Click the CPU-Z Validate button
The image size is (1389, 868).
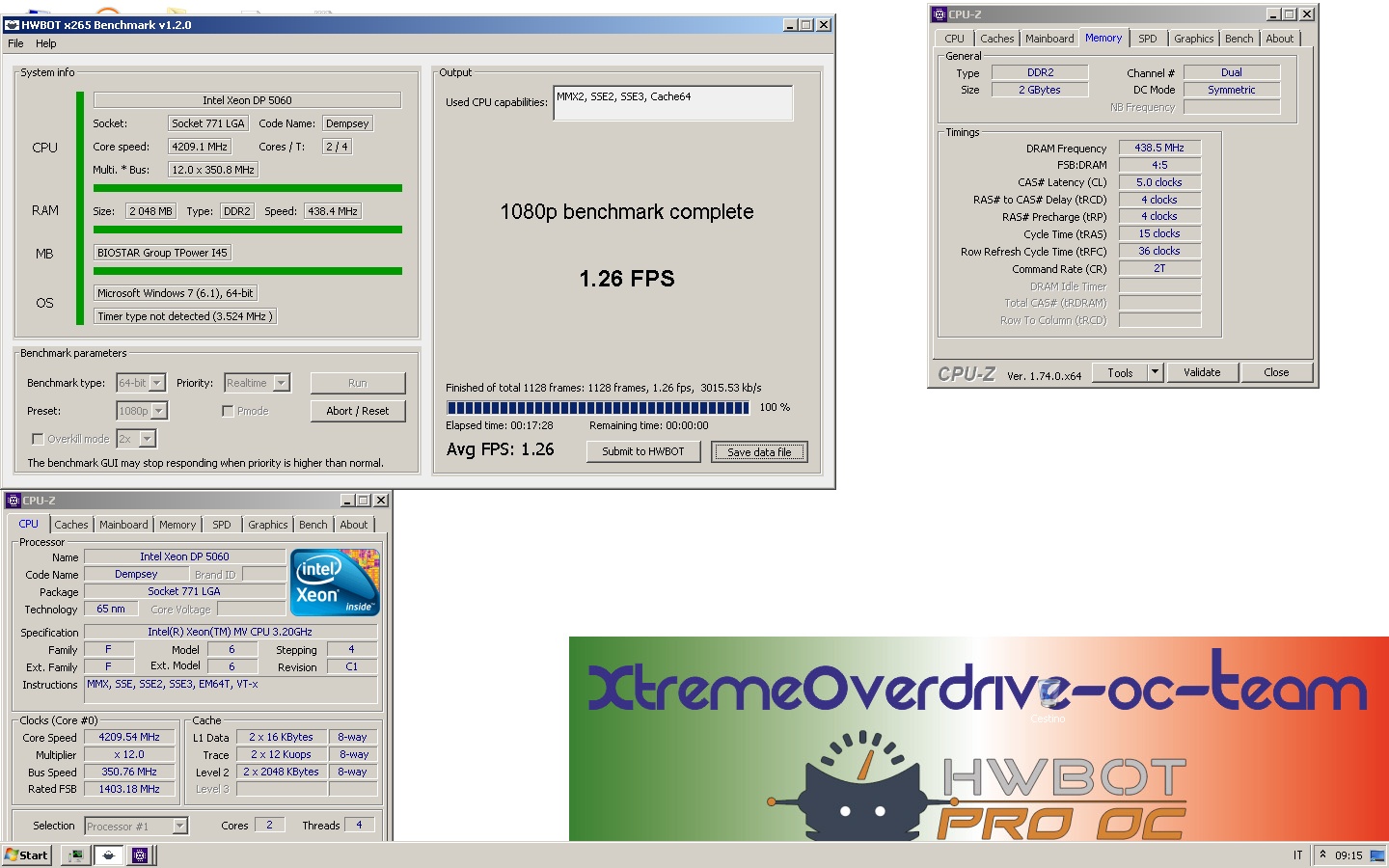[x=1202, y=372]
